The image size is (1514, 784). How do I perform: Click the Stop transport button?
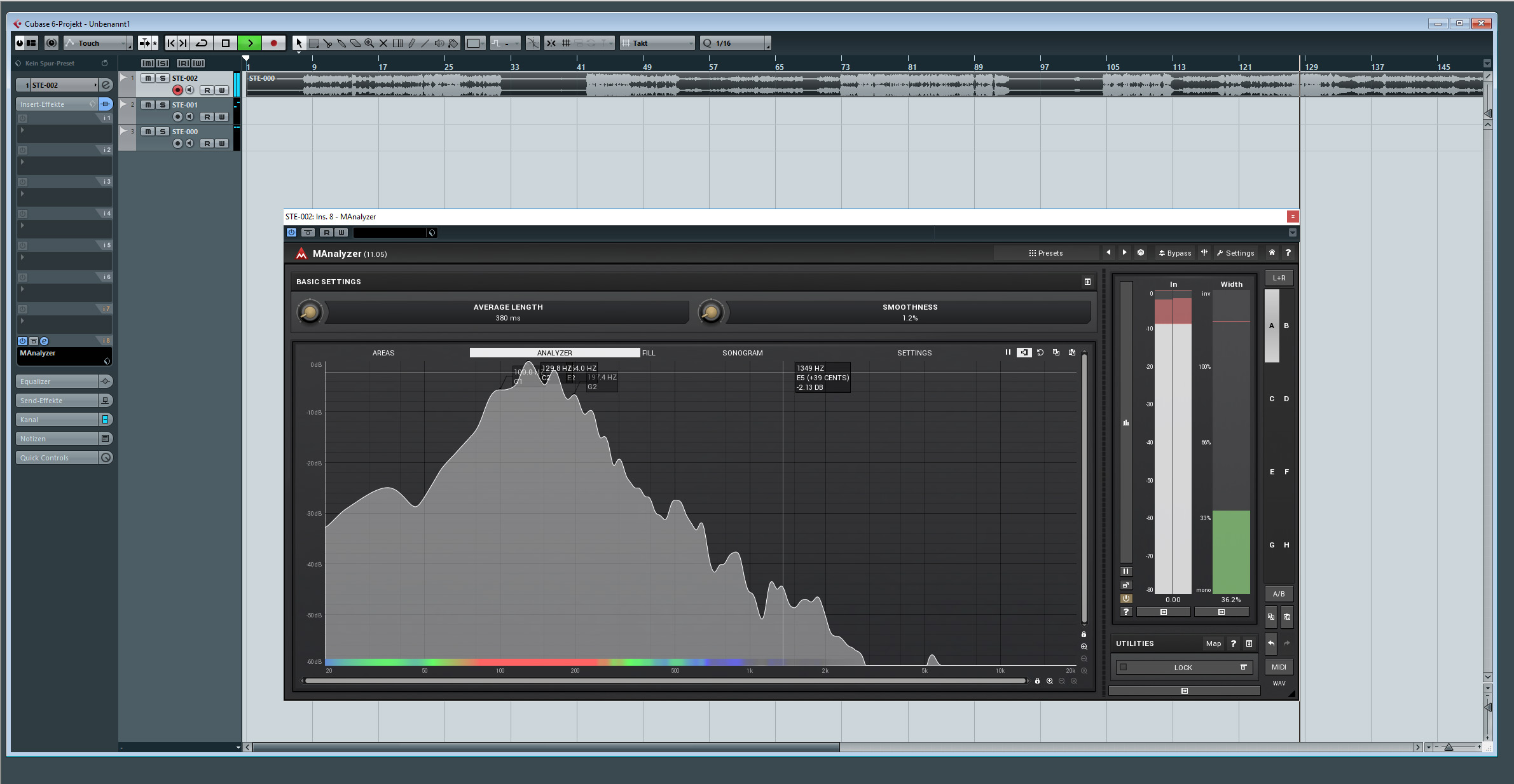point(225,43)
